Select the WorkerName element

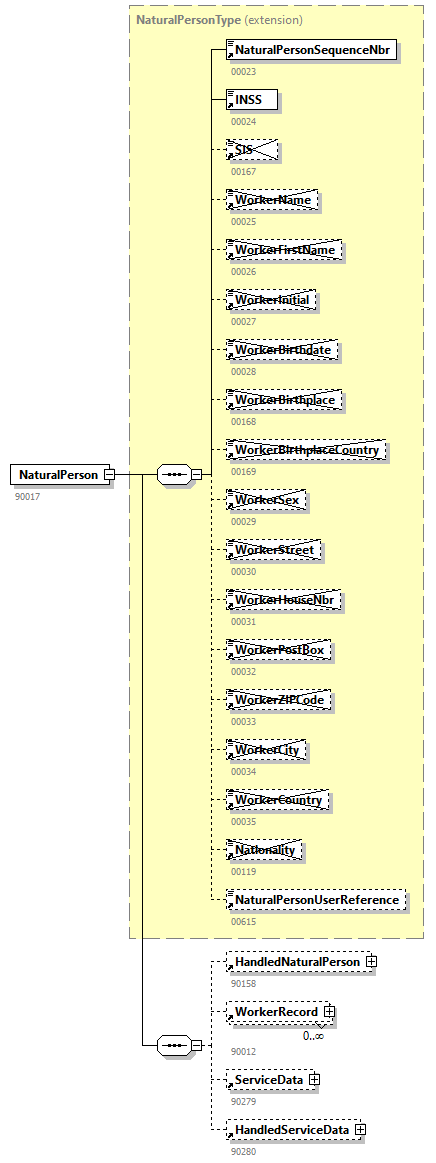click(272, 200)
